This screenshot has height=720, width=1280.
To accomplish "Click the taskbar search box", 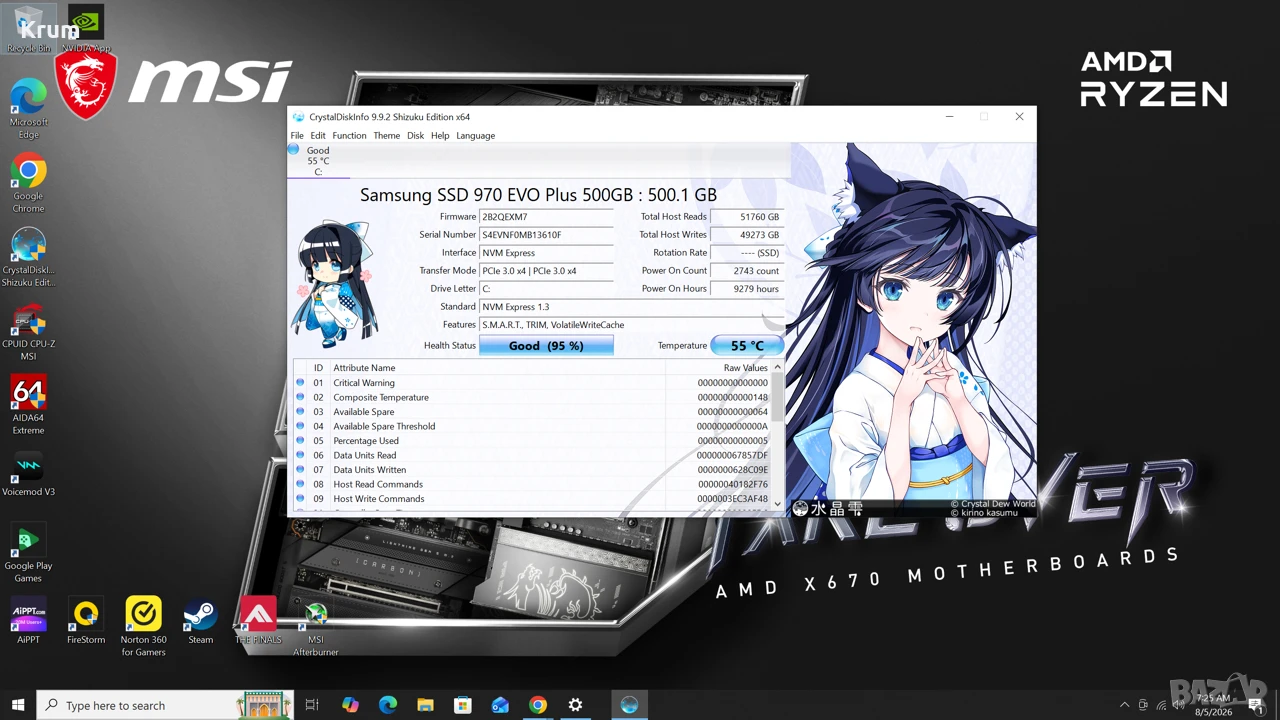I will tap(165, 705).
